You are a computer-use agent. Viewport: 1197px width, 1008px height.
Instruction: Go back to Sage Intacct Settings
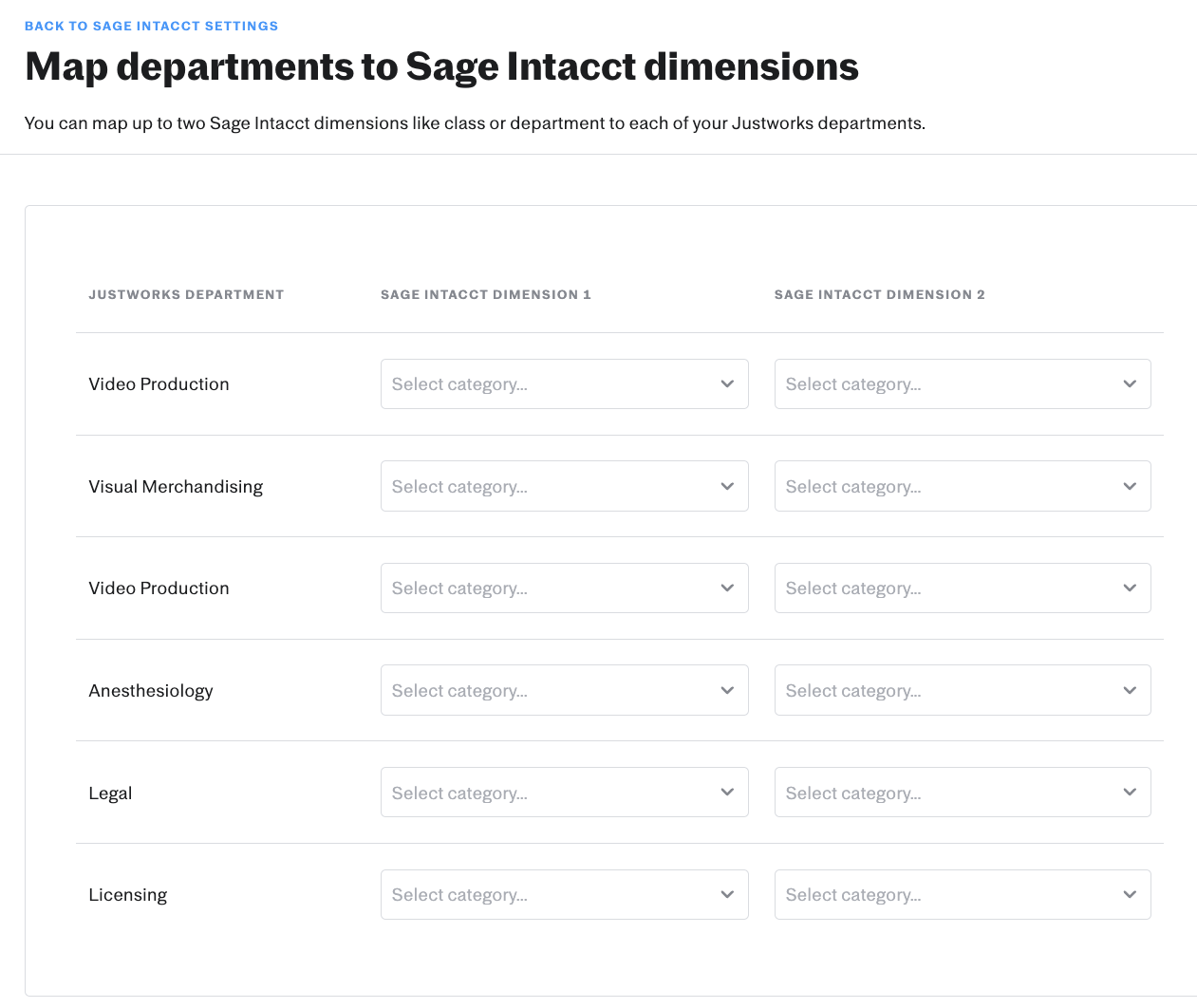(151, 26)
